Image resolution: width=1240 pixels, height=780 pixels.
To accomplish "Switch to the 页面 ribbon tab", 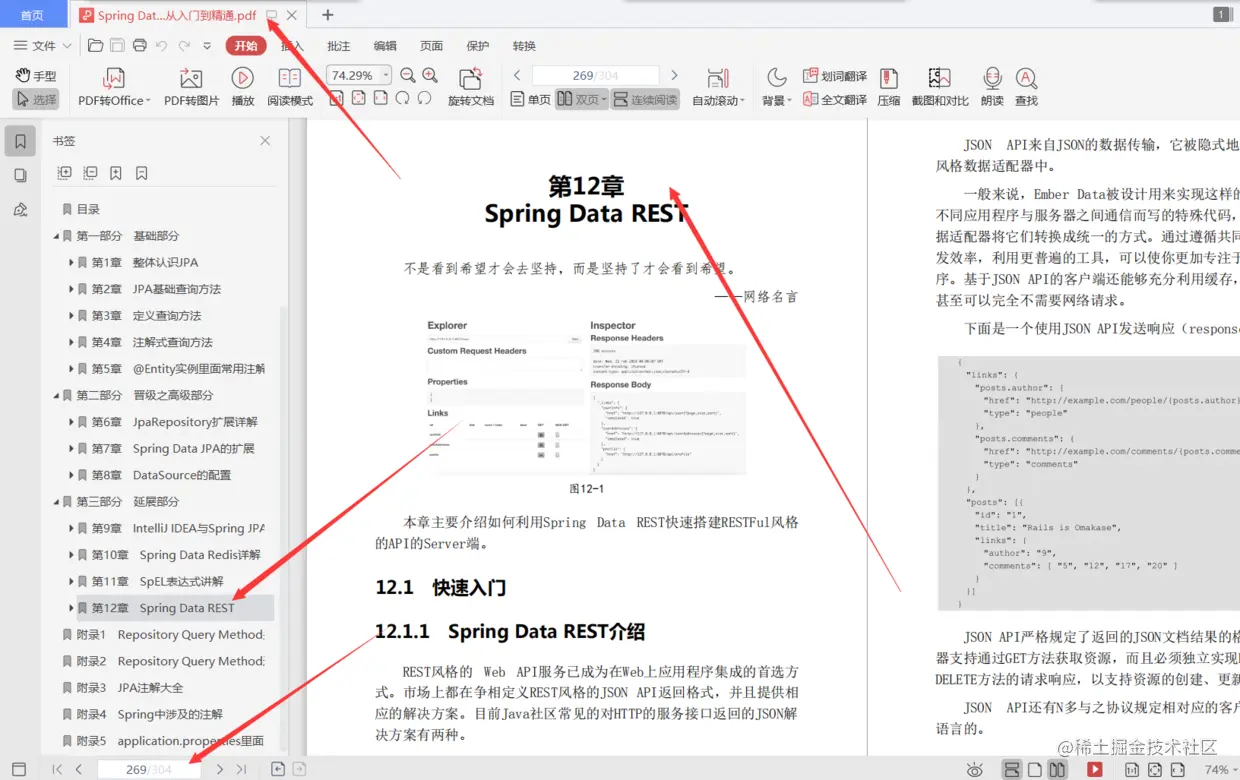I will (x=431, y=46).
